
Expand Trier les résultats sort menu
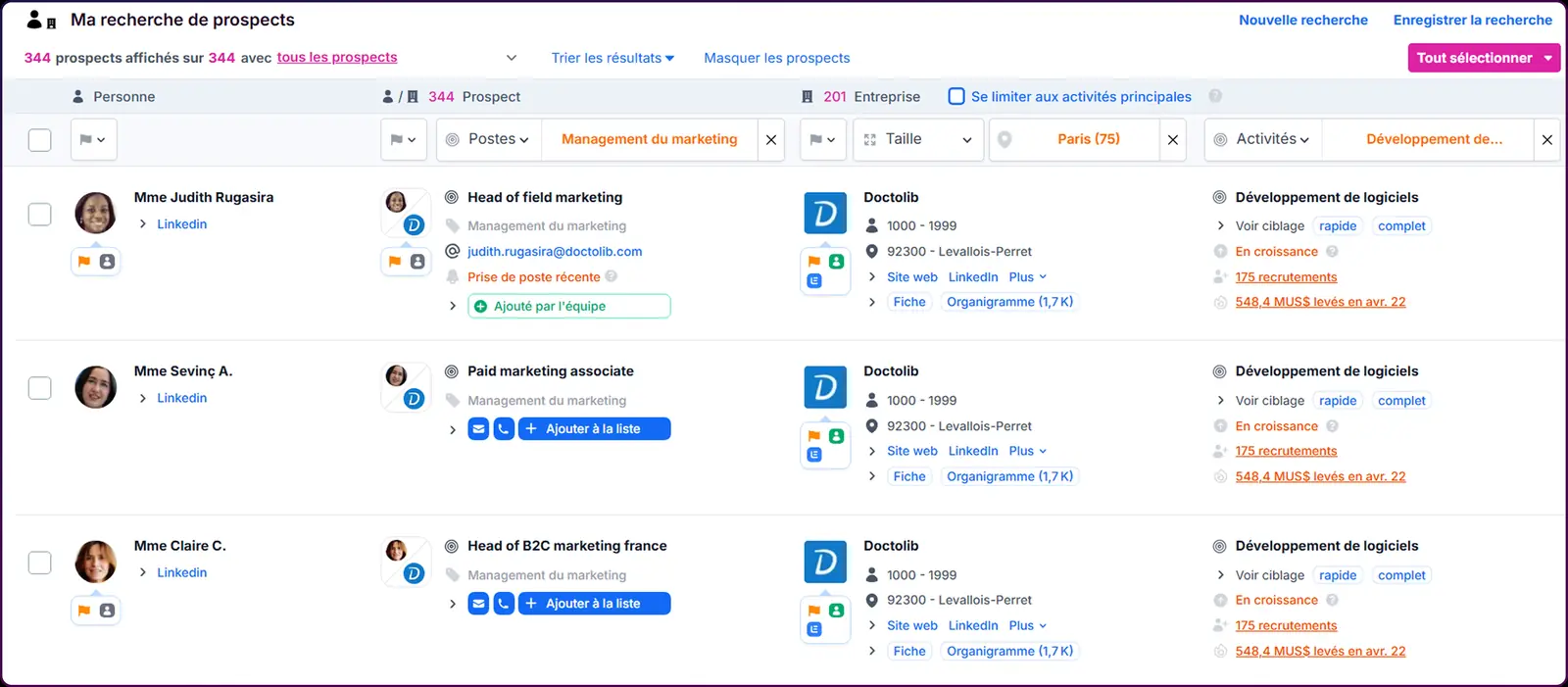pos(612,58)
